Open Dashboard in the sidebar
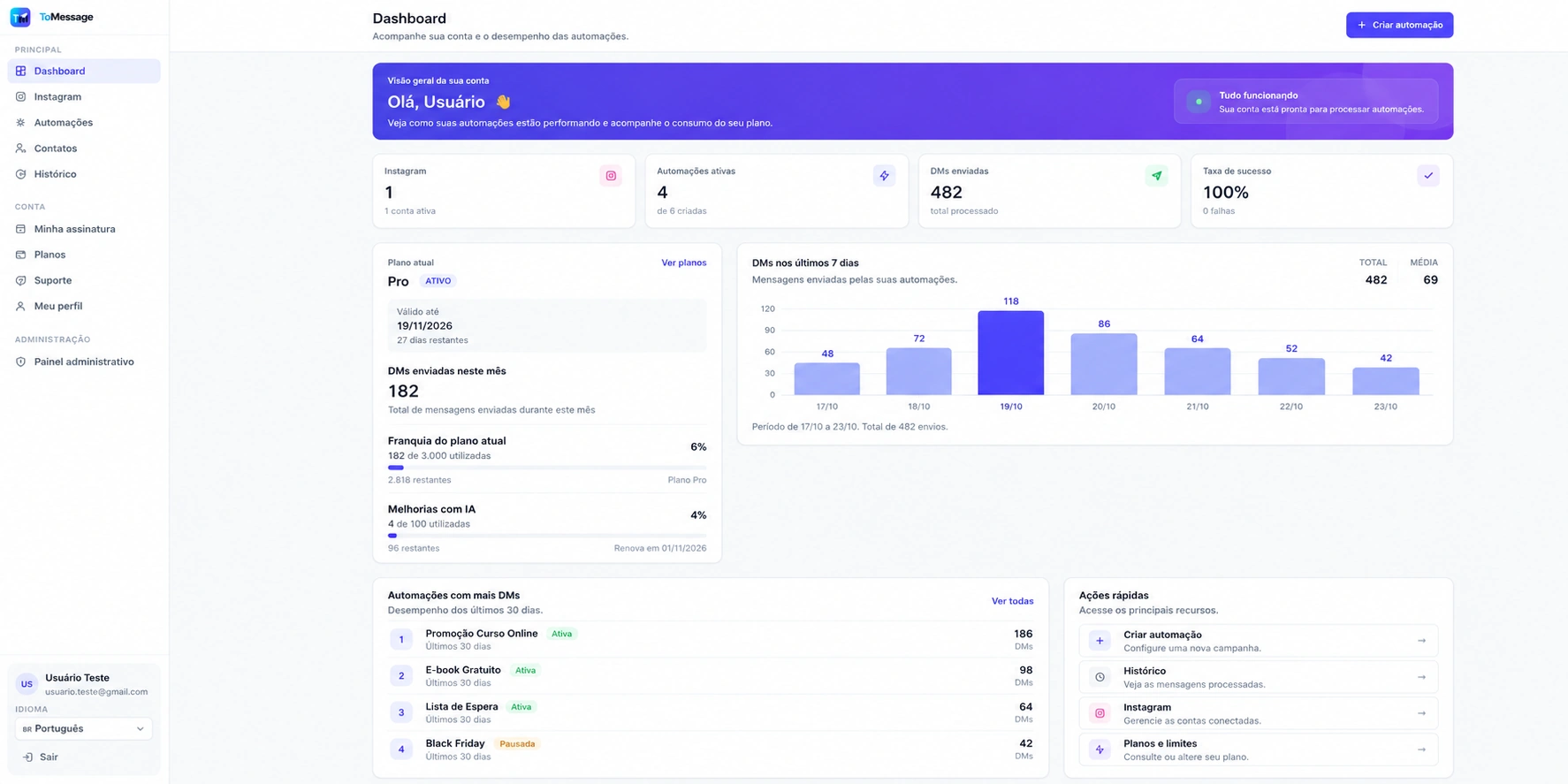The image size is (1568, 784). (x=84, y=71)
